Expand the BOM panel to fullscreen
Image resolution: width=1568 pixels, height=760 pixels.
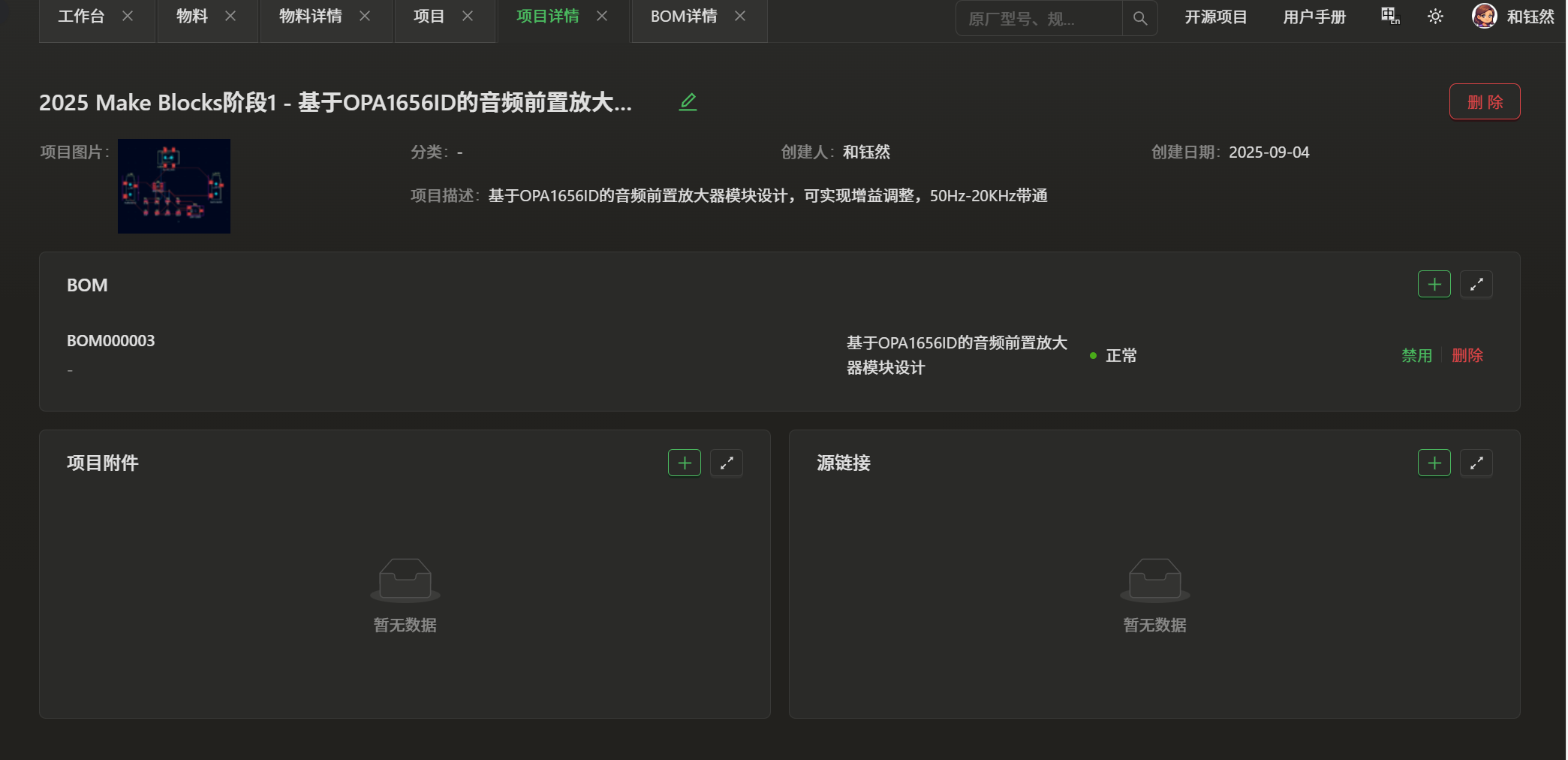point(1476,285)
